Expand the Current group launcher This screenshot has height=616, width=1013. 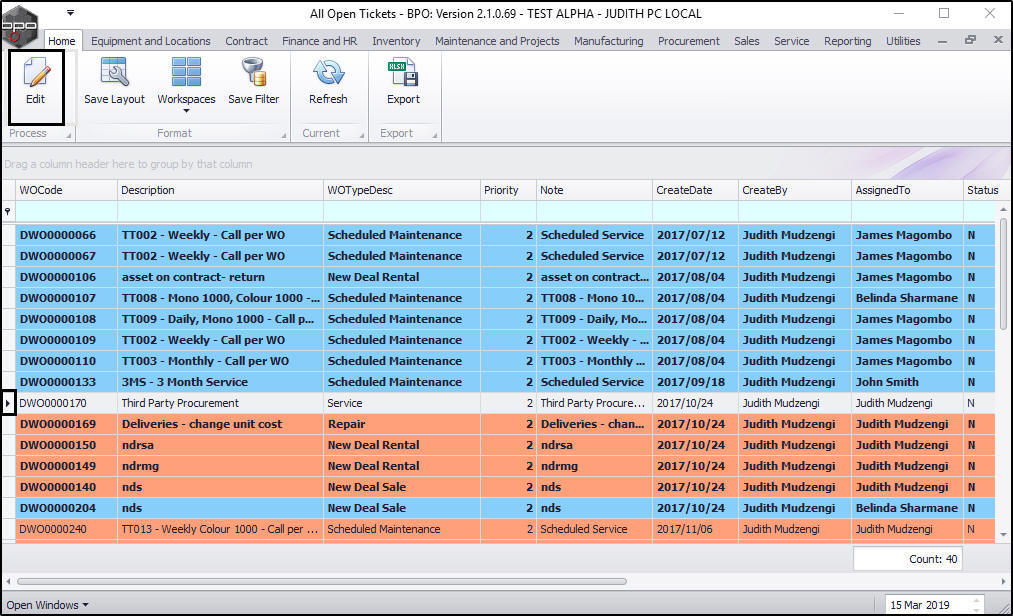click(x=362, y=135)
